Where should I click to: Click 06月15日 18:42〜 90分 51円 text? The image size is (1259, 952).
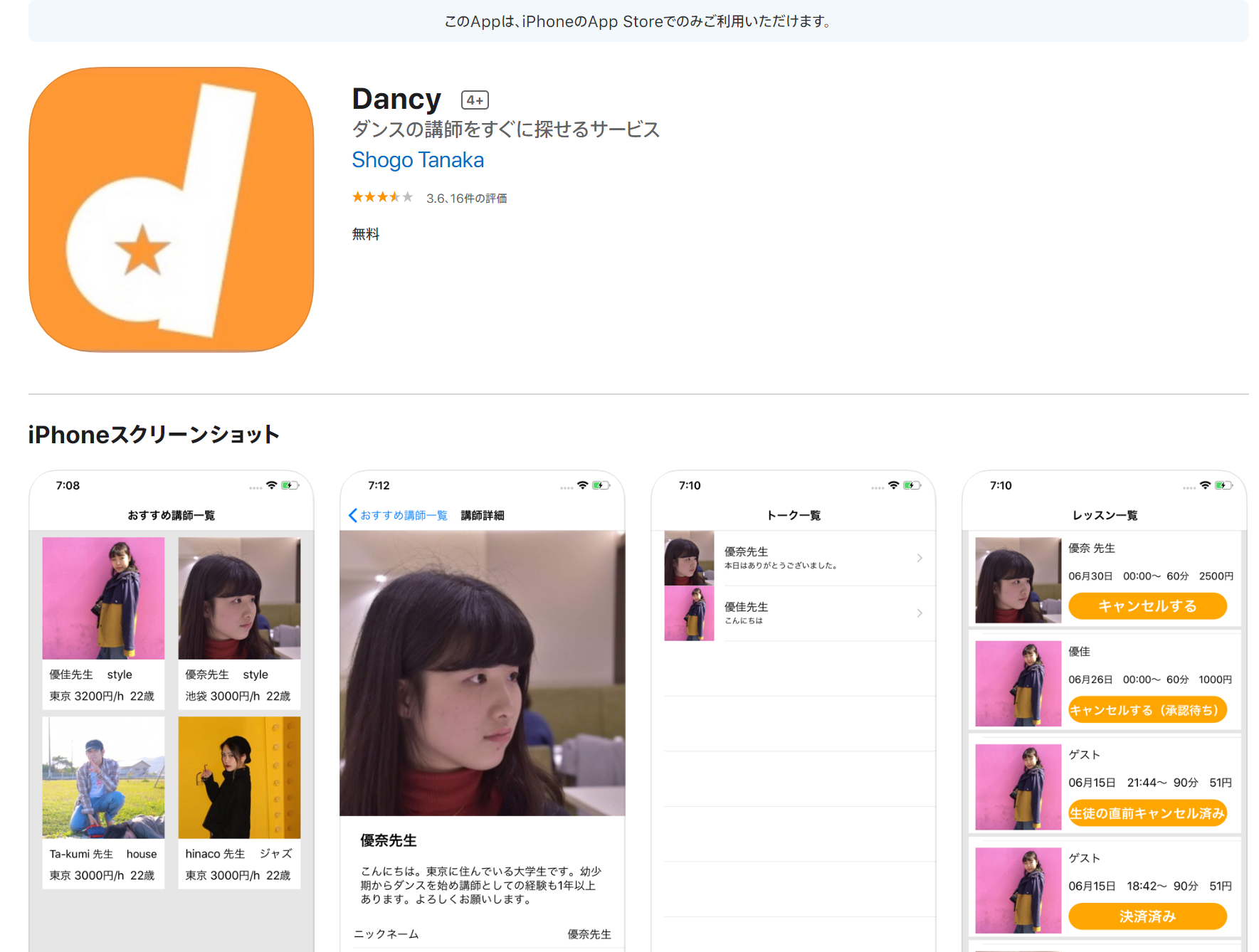(1150, 886)
